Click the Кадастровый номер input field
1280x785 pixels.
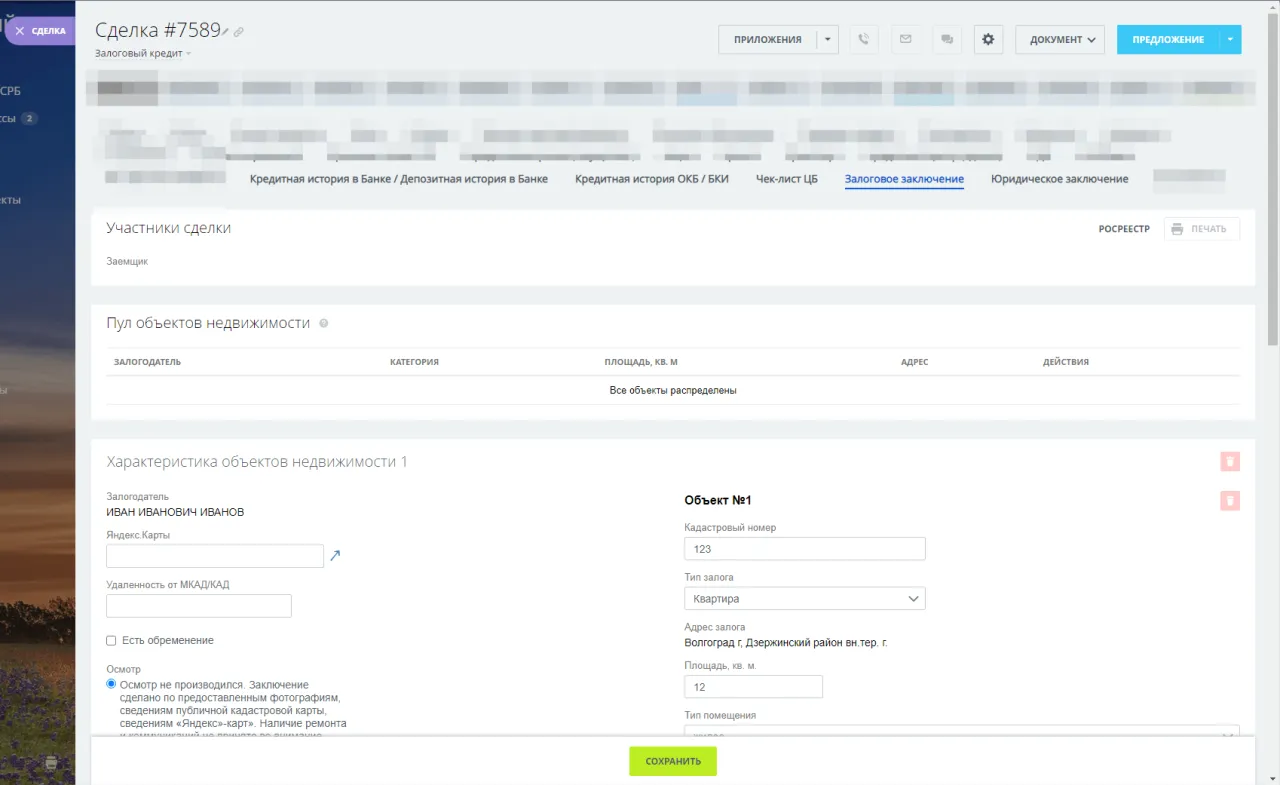point(804,549)
